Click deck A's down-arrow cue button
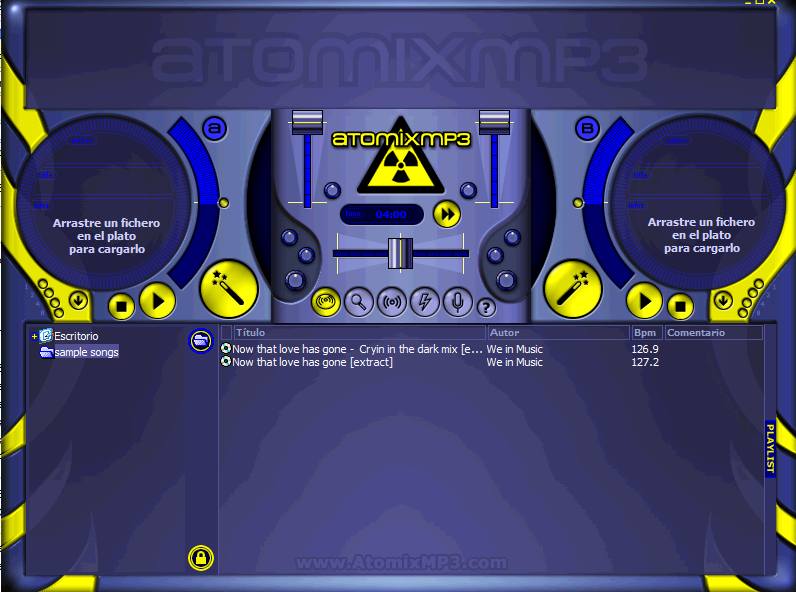Viewport: 796px width, 592px height. coord(78,301)
